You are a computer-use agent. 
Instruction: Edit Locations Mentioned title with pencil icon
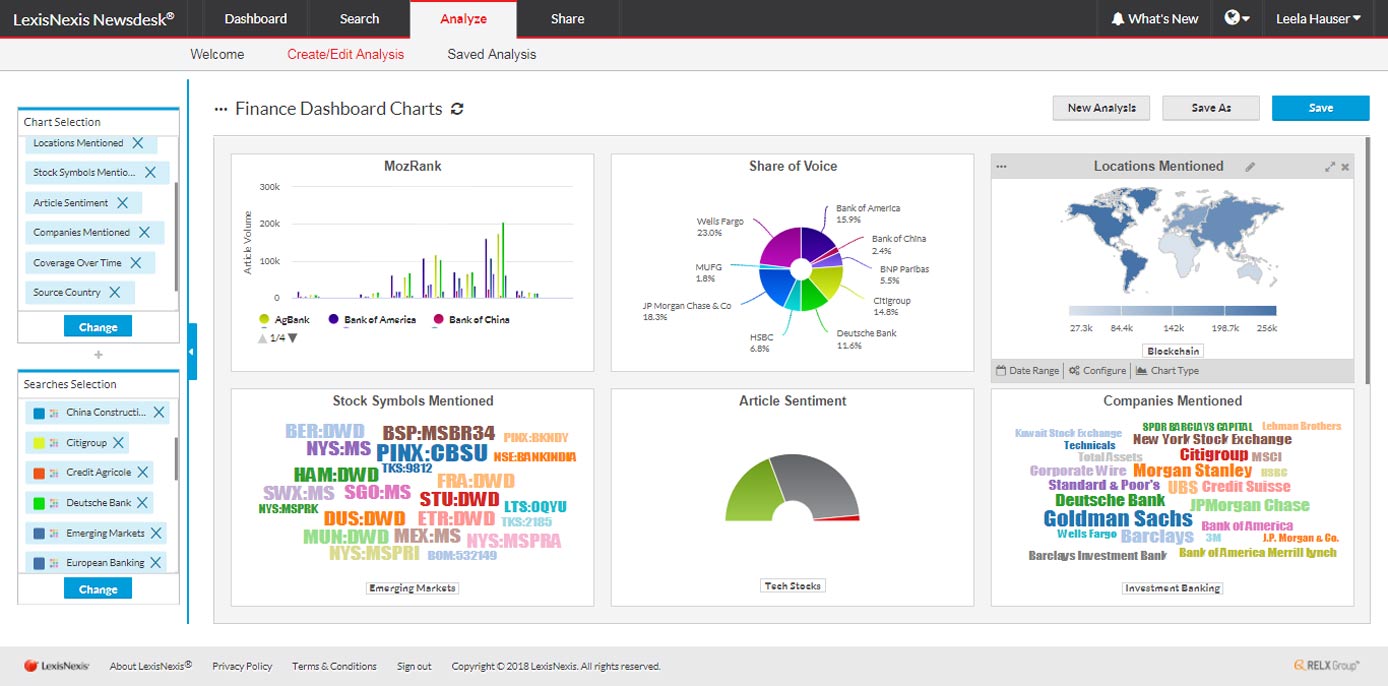click(x=1250, y=167)
